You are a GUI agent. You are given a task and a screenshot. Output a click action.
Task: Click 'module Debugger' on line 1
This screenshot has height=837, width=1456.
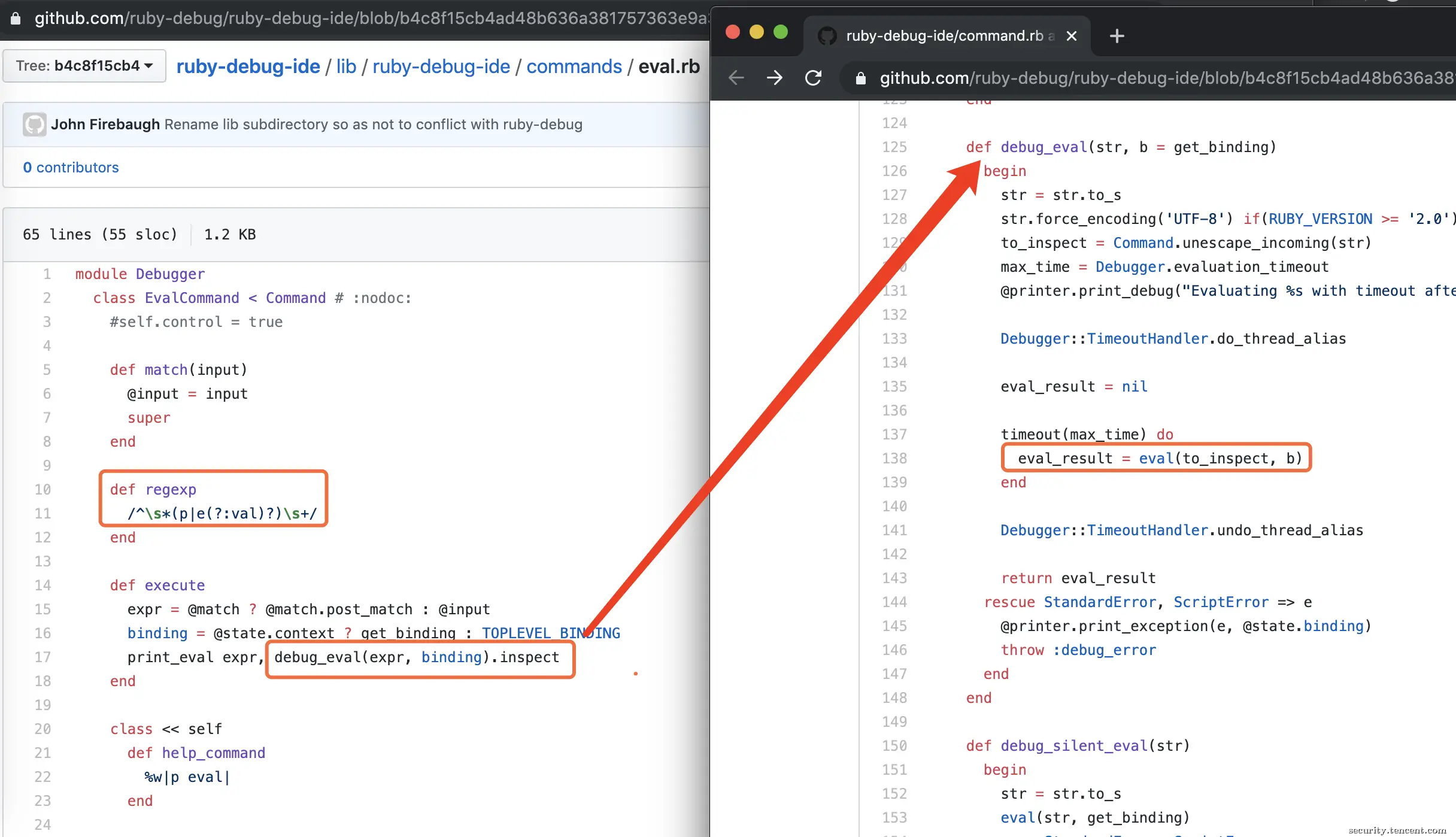140,274
